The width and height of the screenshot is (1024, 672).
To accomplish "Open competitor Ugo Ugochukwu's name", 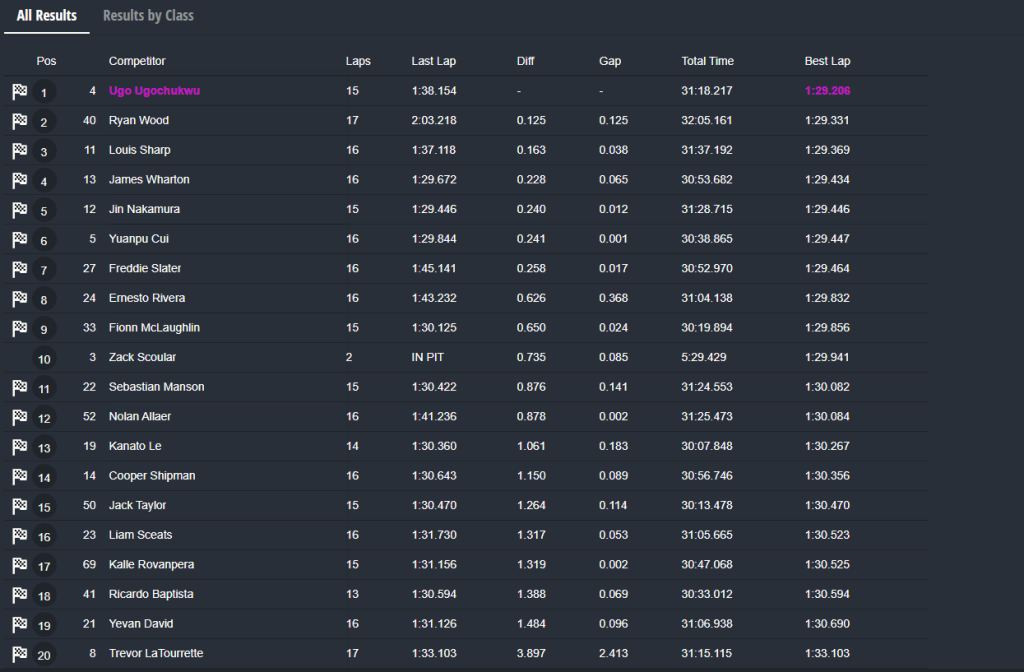I will [154, 91].
